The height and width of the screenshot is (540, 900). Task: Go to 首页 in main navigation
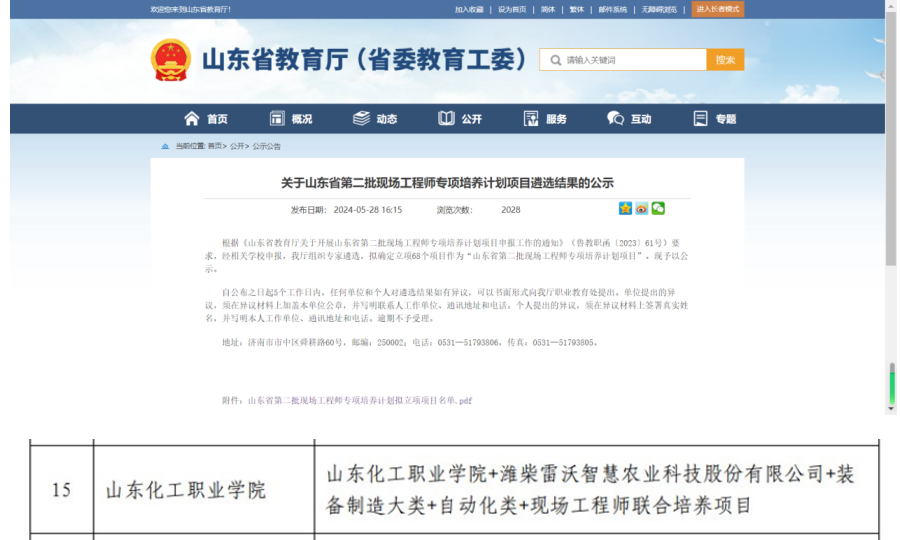pyautogui.click(x=206, y=119)
